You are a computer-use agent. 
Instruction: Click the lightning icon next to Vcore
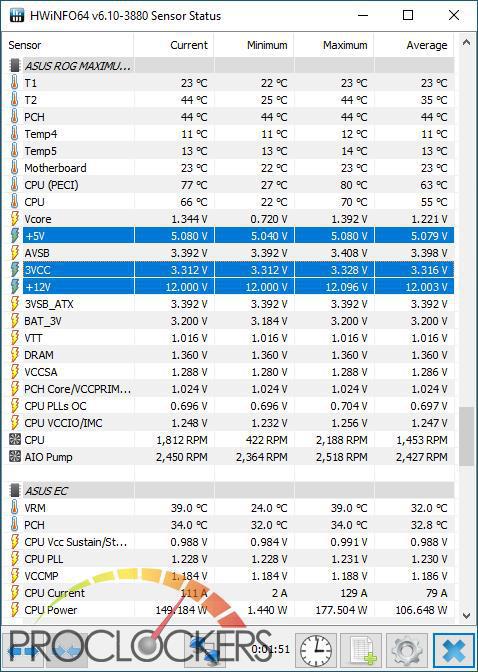pos(15,219)
